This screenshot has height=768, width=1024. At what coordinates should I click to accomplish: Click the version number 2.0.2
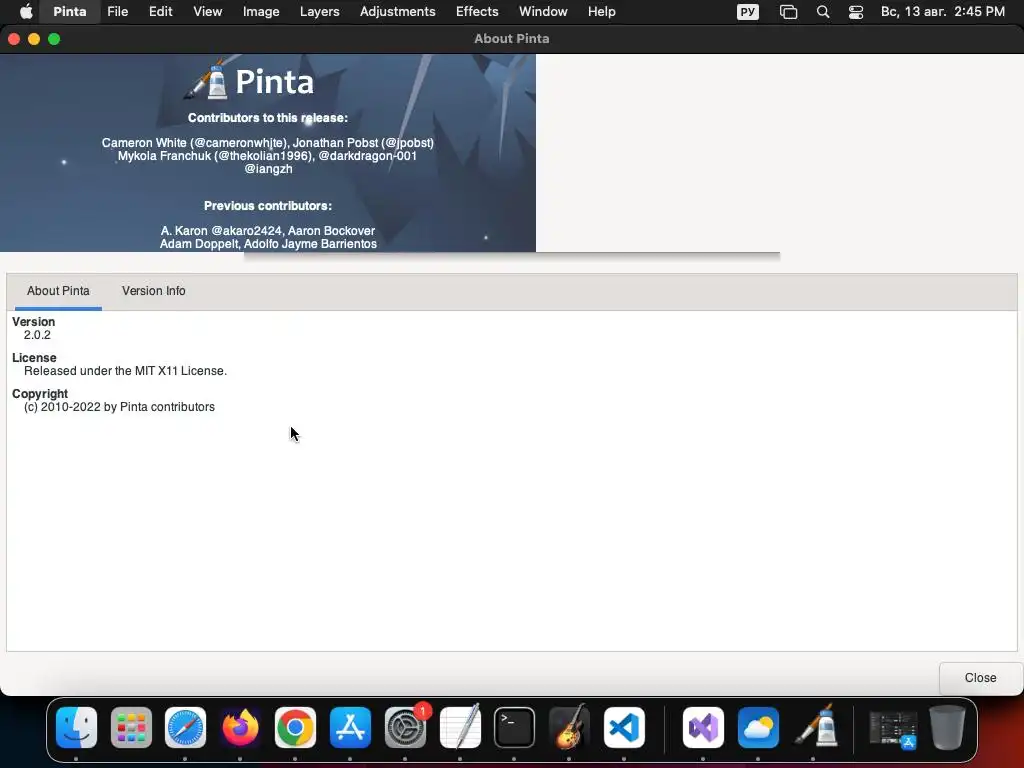[37, 335]
